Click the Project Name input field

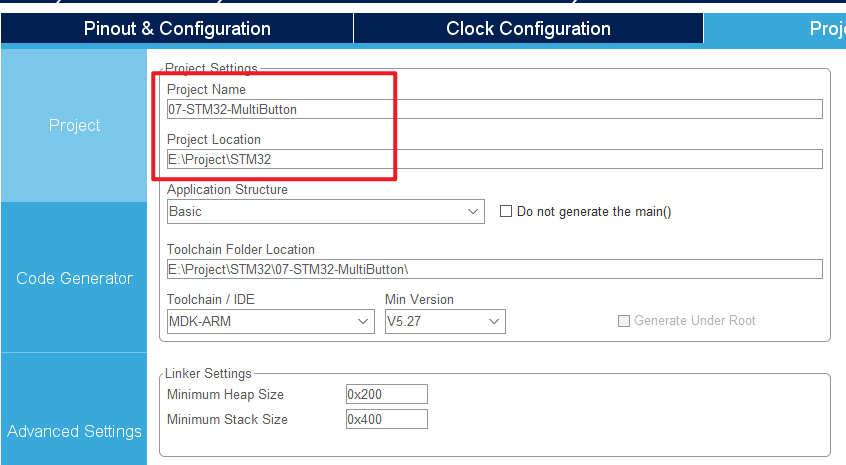[494, 109]
